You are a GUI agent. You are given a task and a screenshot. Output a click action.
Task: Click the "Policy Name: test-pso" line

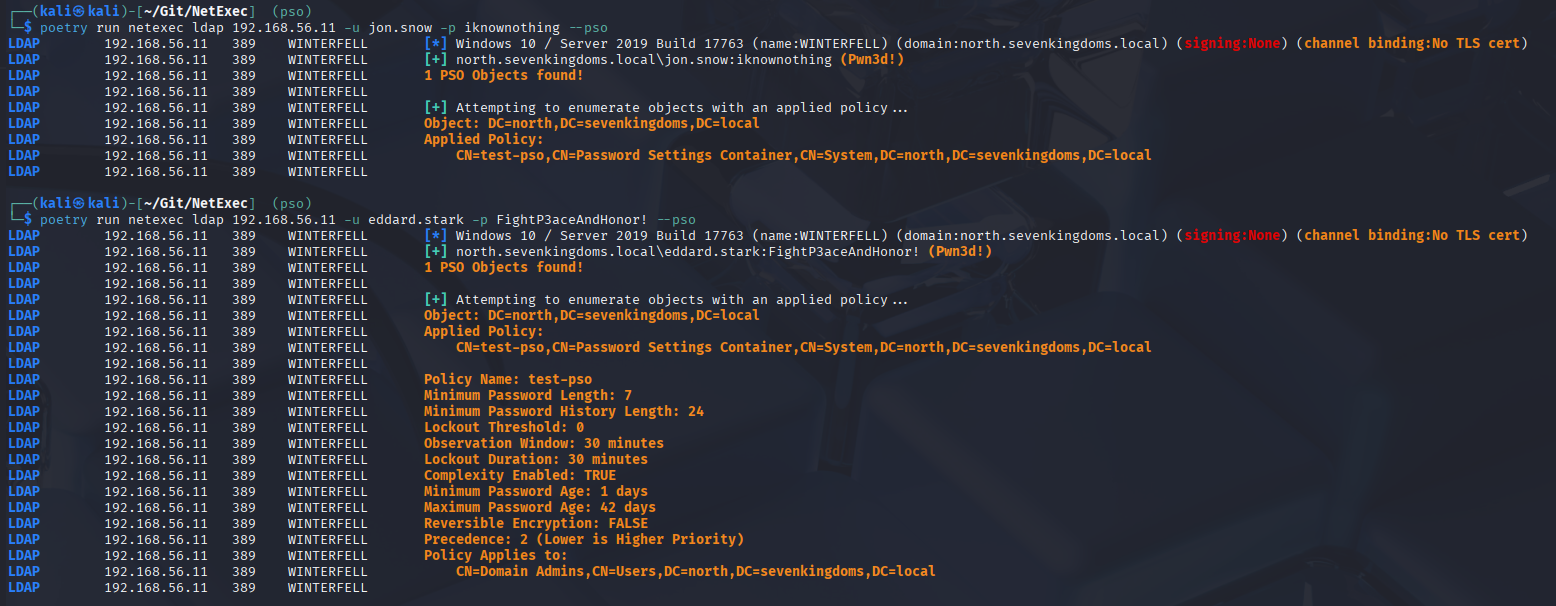[x=507, y=379]
